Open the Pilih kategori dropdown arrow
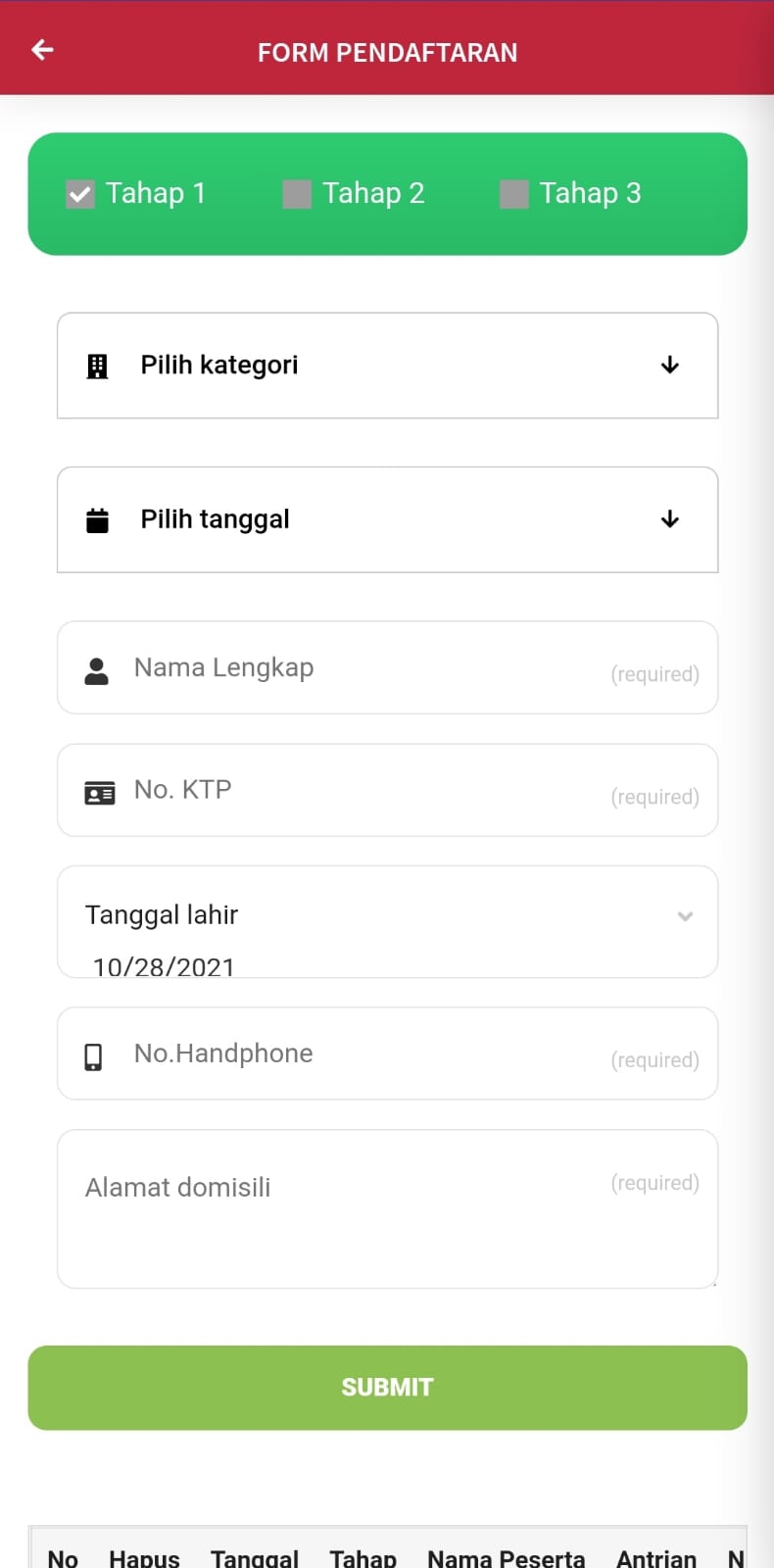 point(670,366)
